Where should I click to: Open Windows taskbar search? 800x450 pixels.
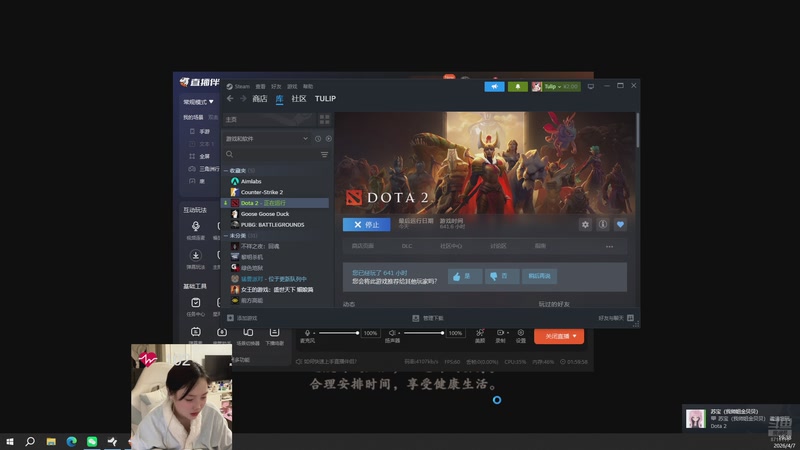(x=30, y=441)
